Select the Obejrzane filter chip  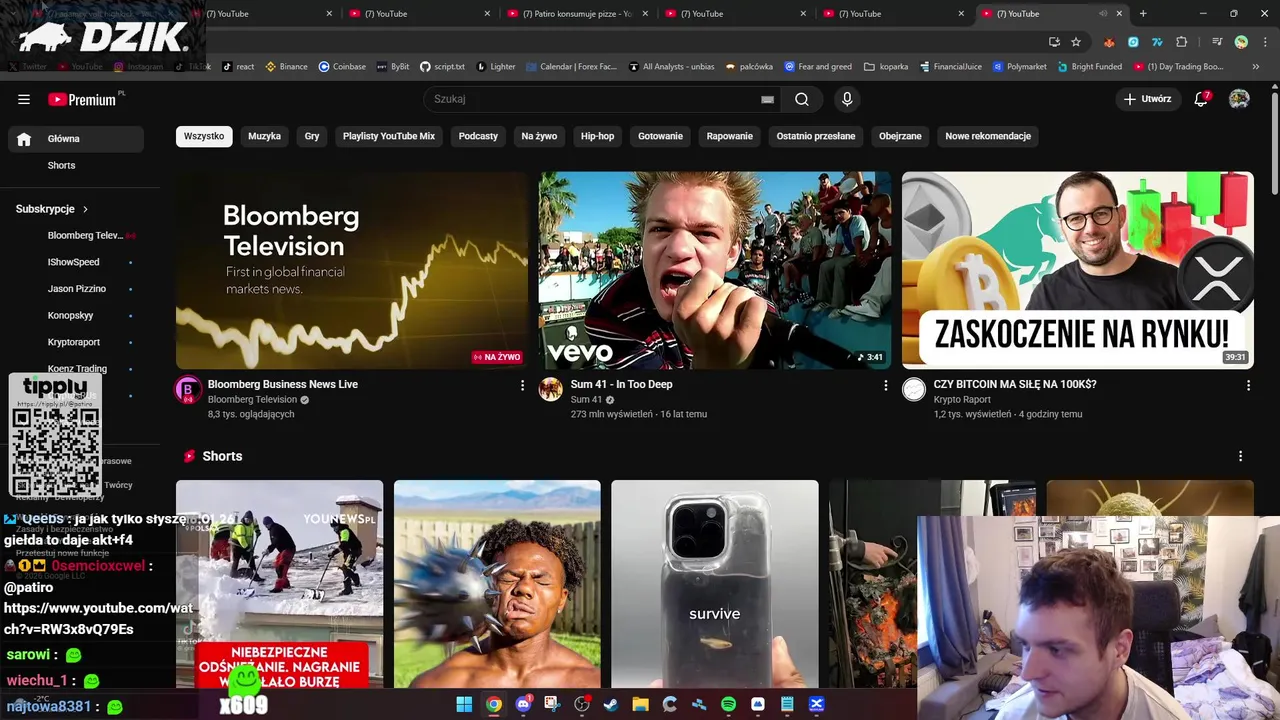tap(900, 136)
